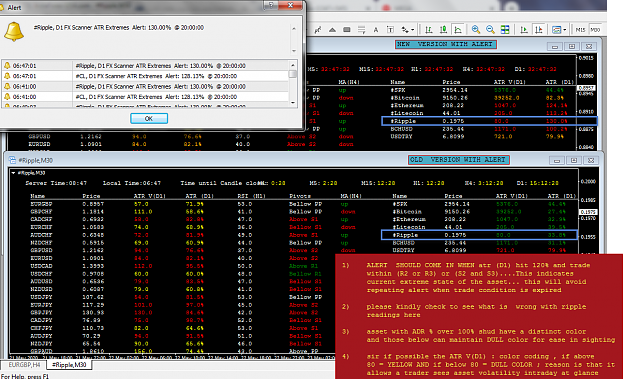Viewport: 625px width, 379px height.
Task: Select the M30 timeframe button
Action: click(x=595, y=30)
